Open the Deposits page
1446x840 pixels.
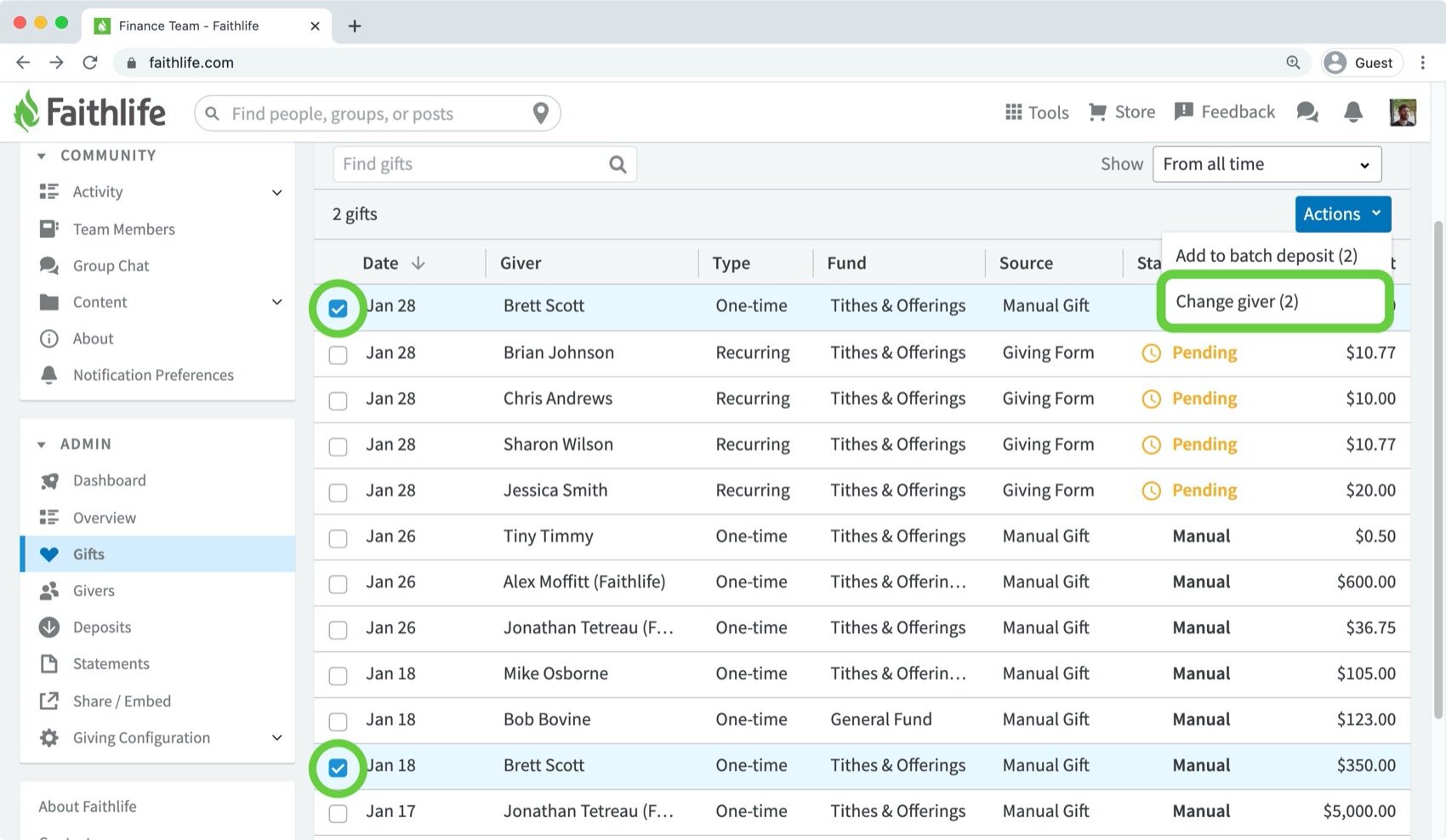101,627
